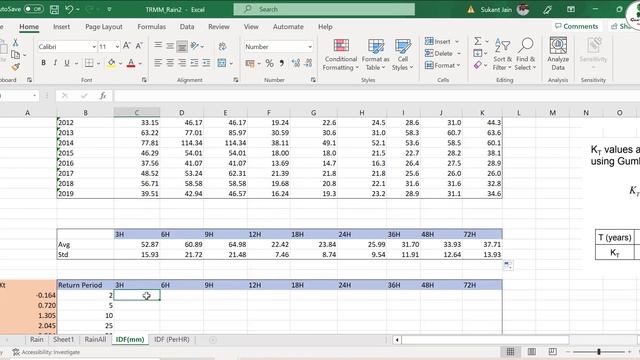
Task: Apply the yellow fill color
Action: (x=111, y=63)
